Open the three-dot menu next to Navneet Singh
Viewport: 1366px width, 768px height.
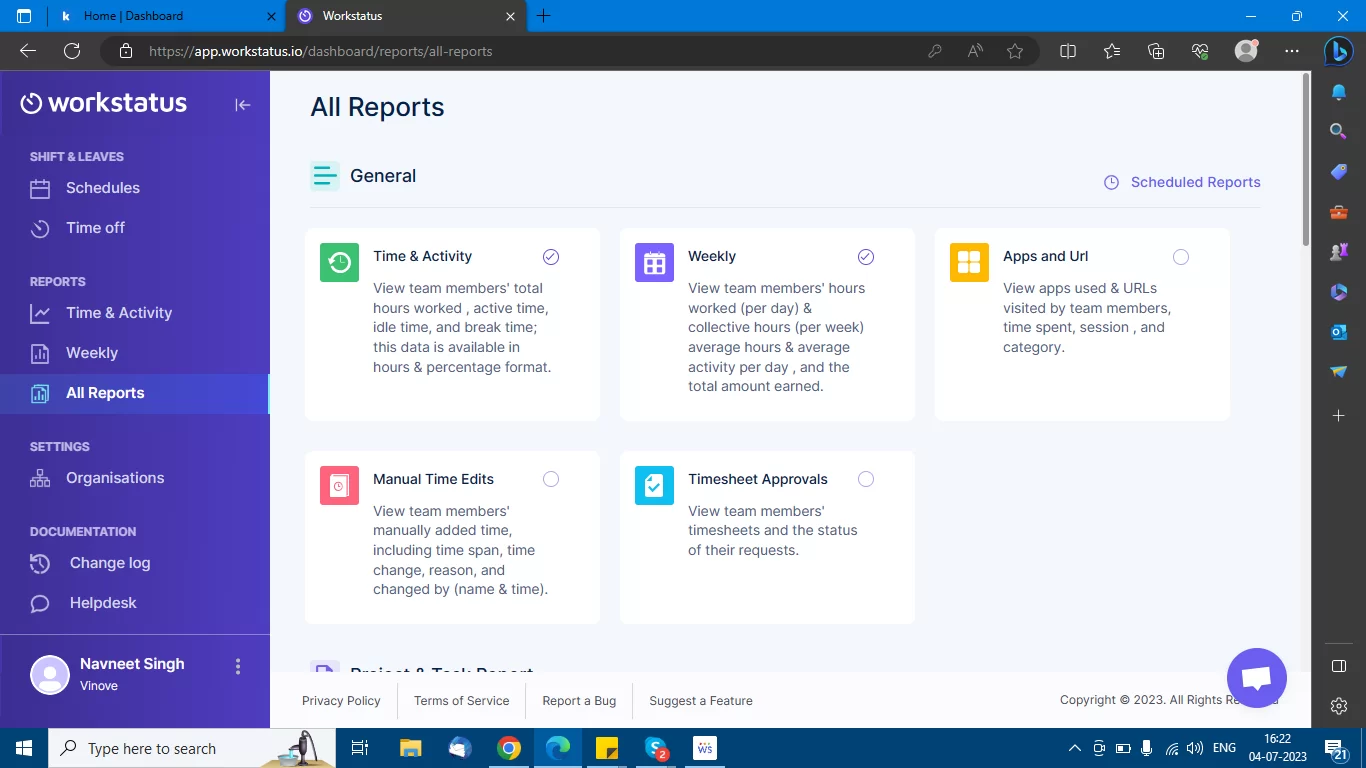coord(238,666)
